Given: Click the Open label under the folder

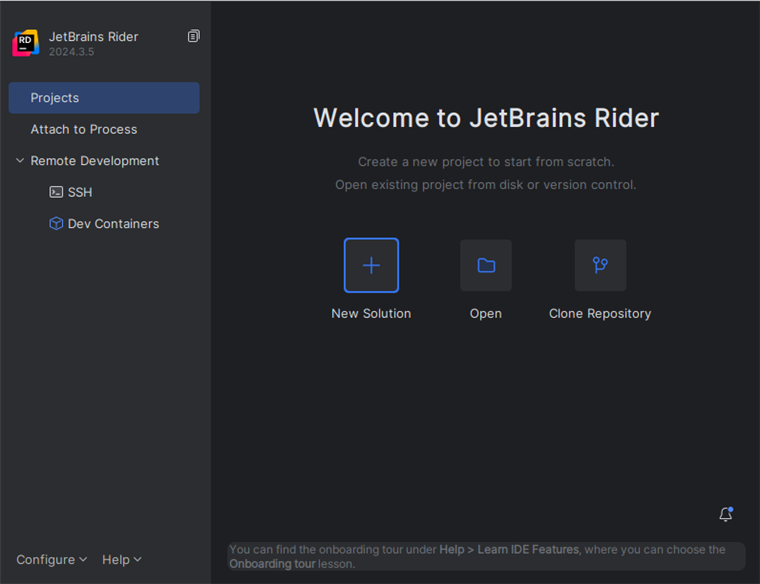Looking at the screenshot, I should pyautogui.click(x=486, y=314).
